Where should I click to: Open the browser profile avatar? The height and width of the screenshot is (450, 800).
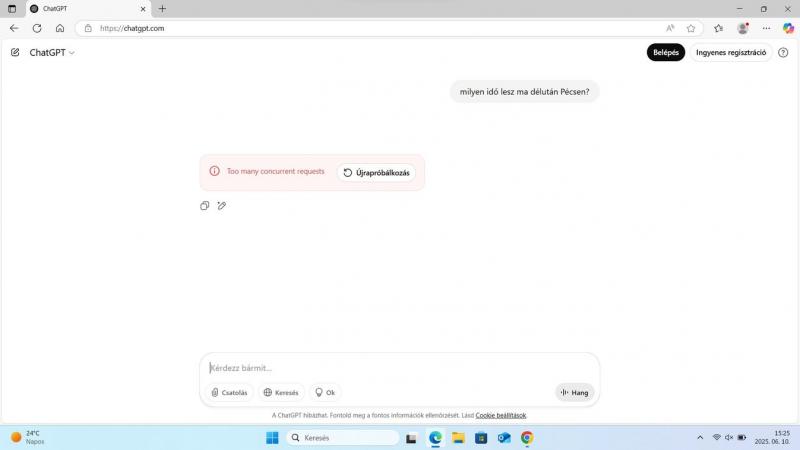point(743,28)
